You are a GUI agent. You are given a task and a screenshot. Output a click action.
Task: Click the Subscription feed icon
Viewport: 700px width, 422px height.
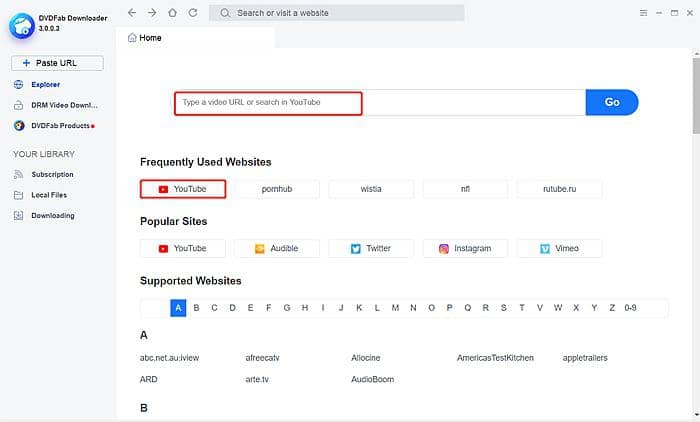18,174
